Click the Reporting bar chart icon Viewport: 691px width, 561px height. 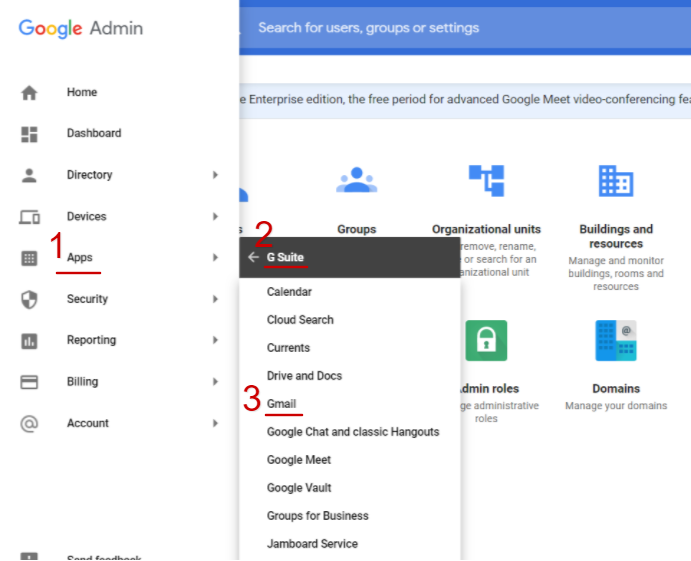click(29, 341)
